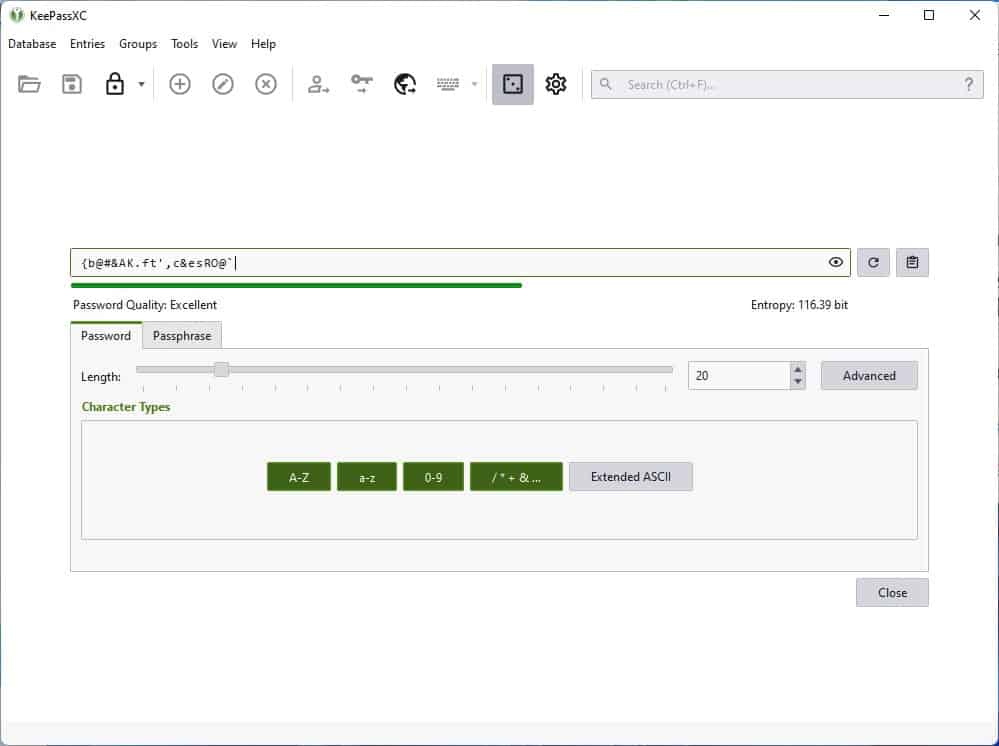Open an existing database file
This screenshot has height=746, width=999.
point(28,84)
